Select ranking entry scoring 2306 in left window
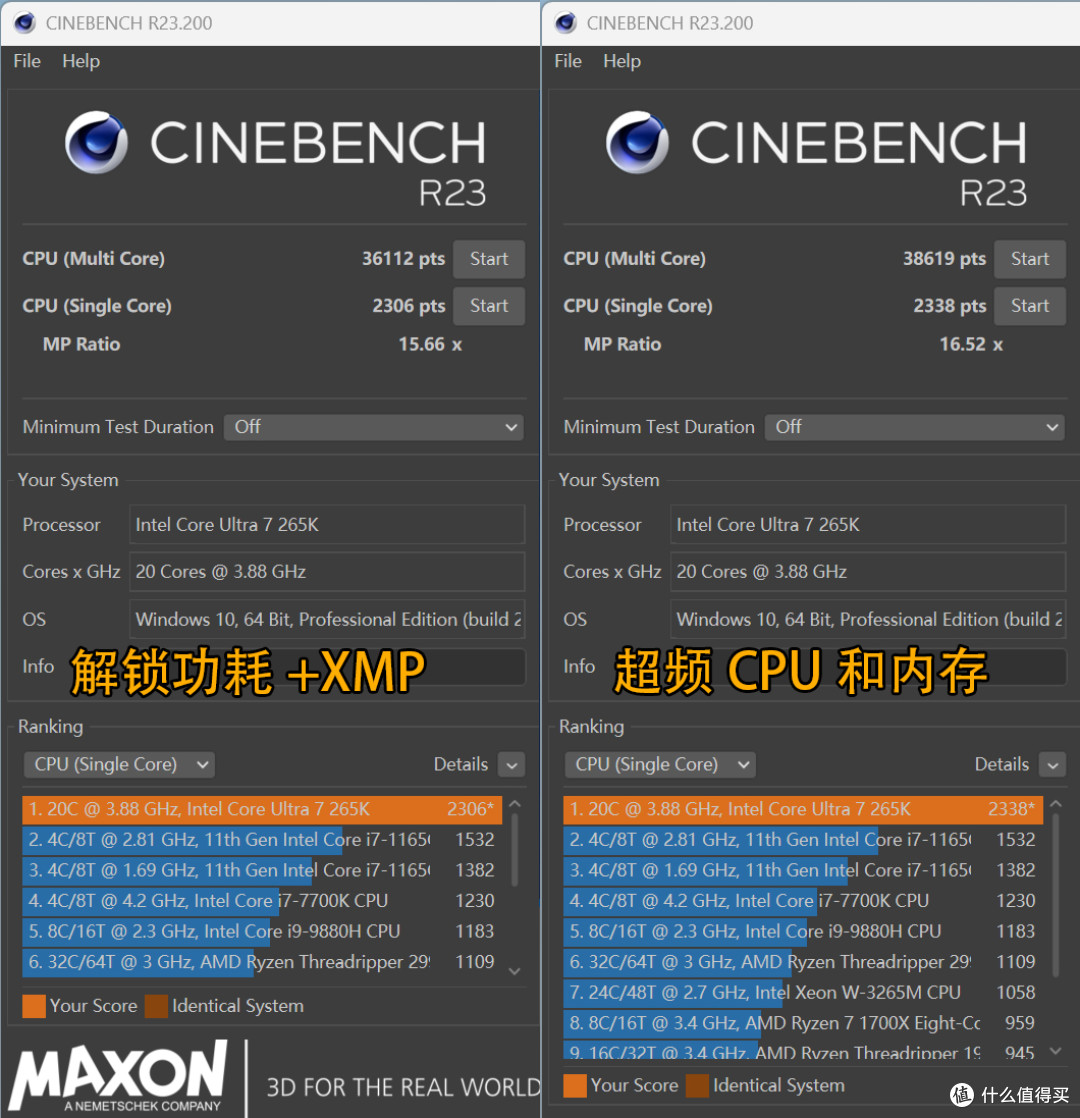 click(262, 809)
